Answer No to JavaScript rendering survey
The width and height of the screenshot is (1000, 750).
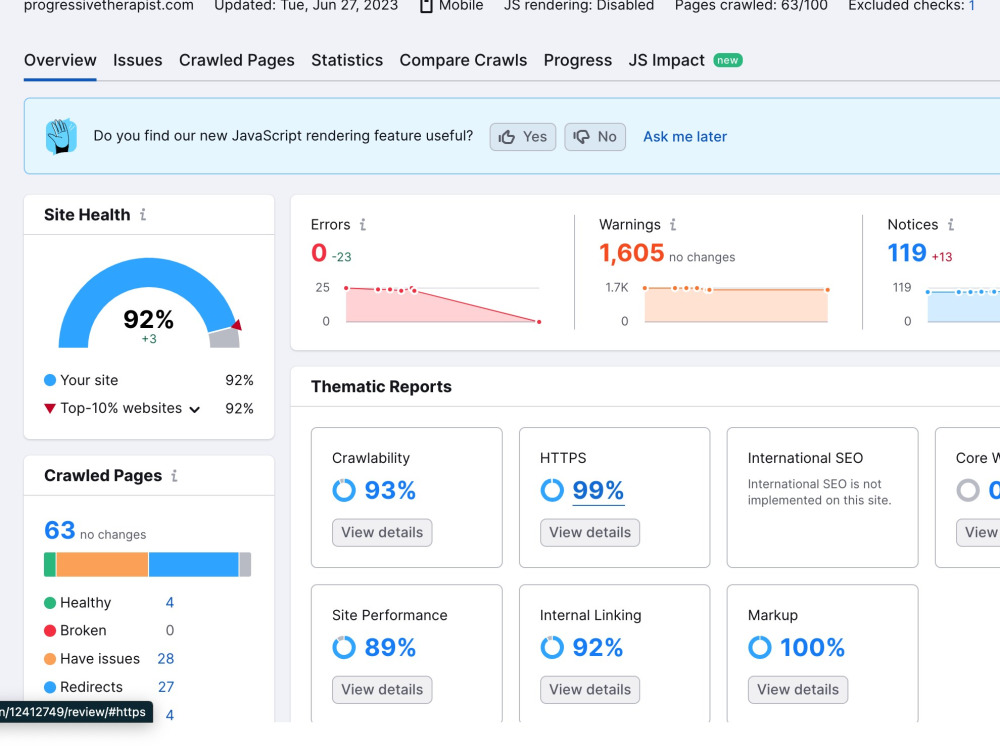coord(595,137)
